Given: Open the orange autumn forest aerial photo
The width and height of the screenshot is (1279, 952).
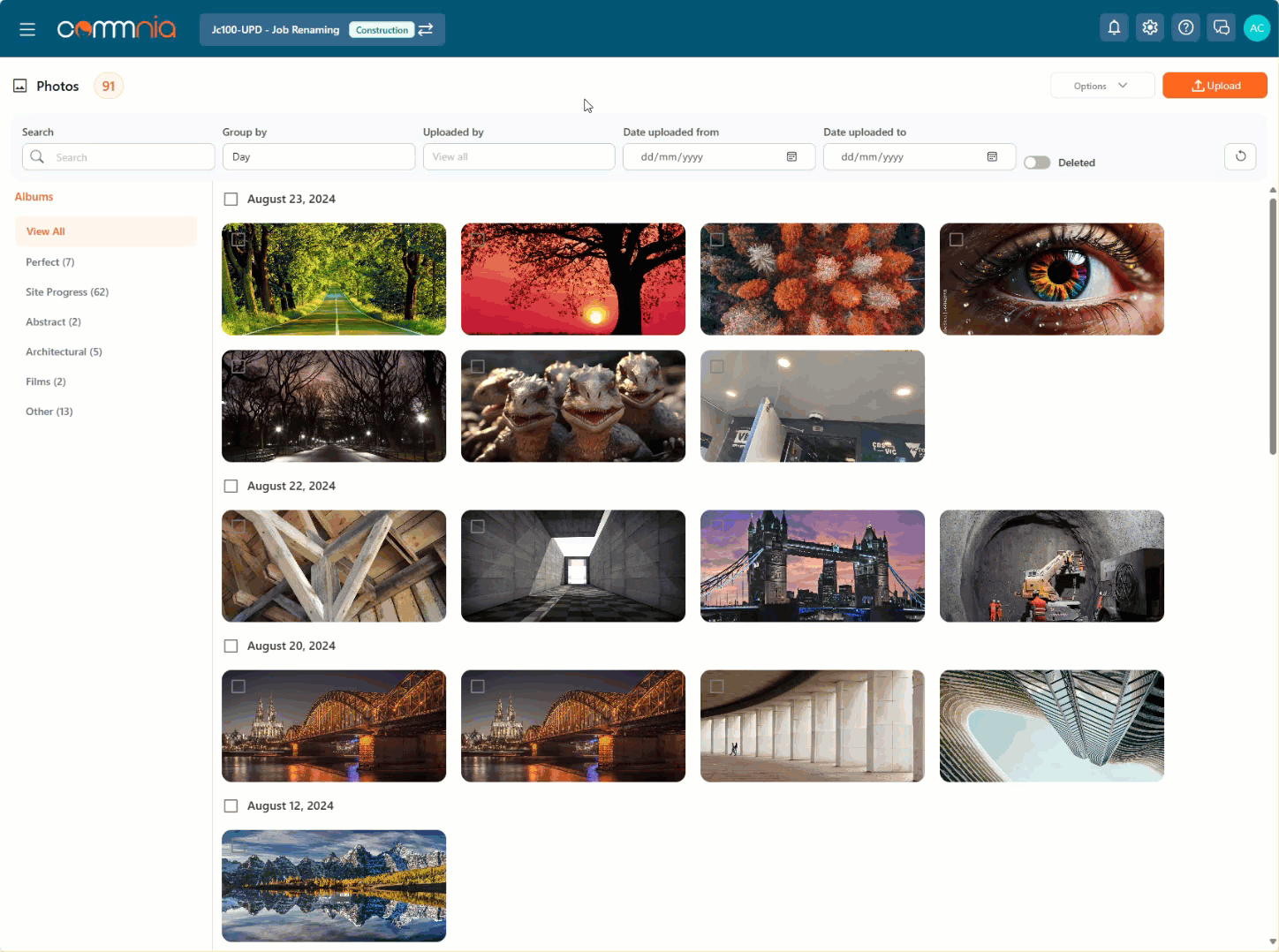Looking at the screenshot, I should click(813, 279).
